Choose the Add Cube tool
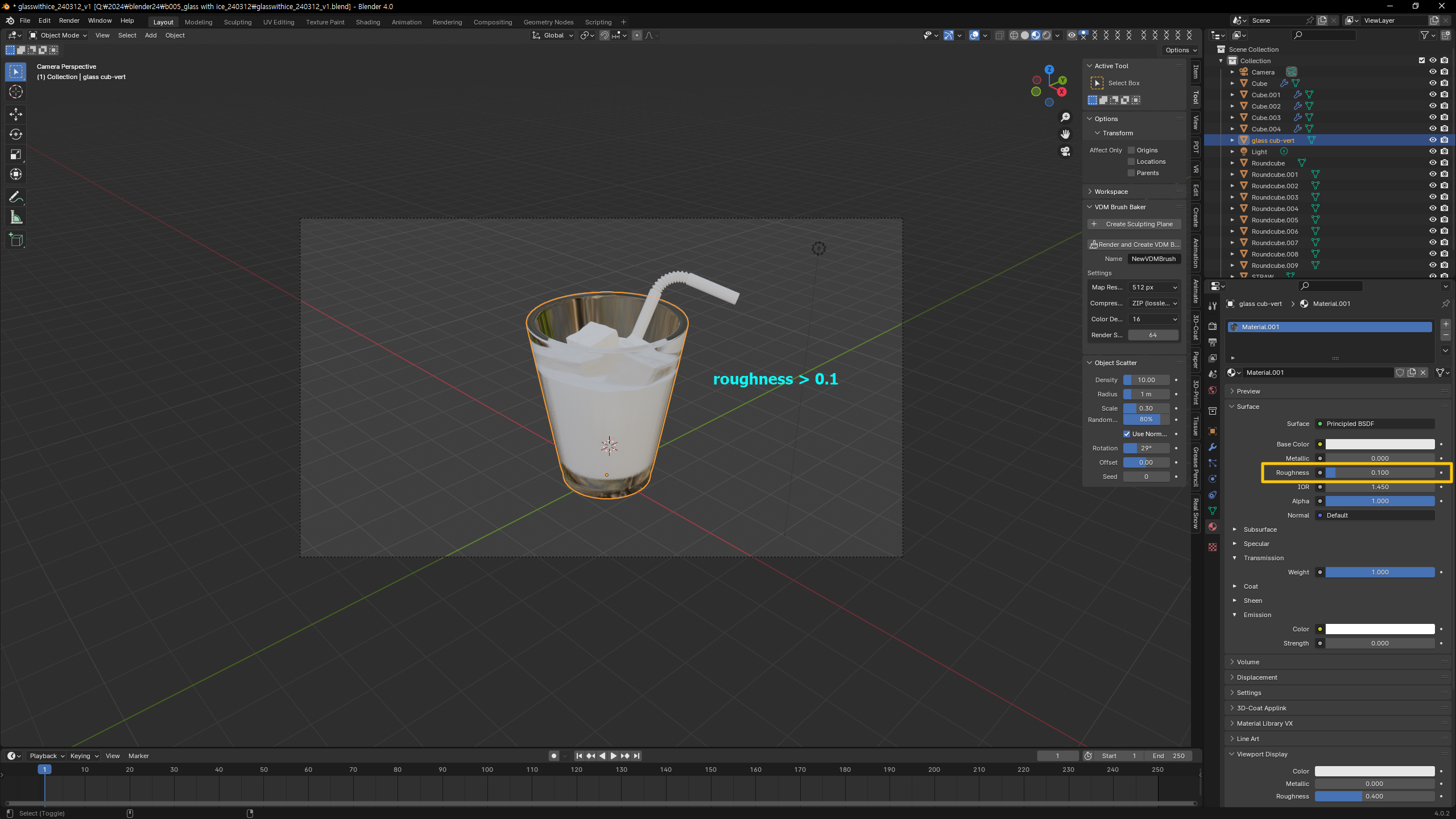This screenshot has width=1456, height=819. tap(16, 240)
